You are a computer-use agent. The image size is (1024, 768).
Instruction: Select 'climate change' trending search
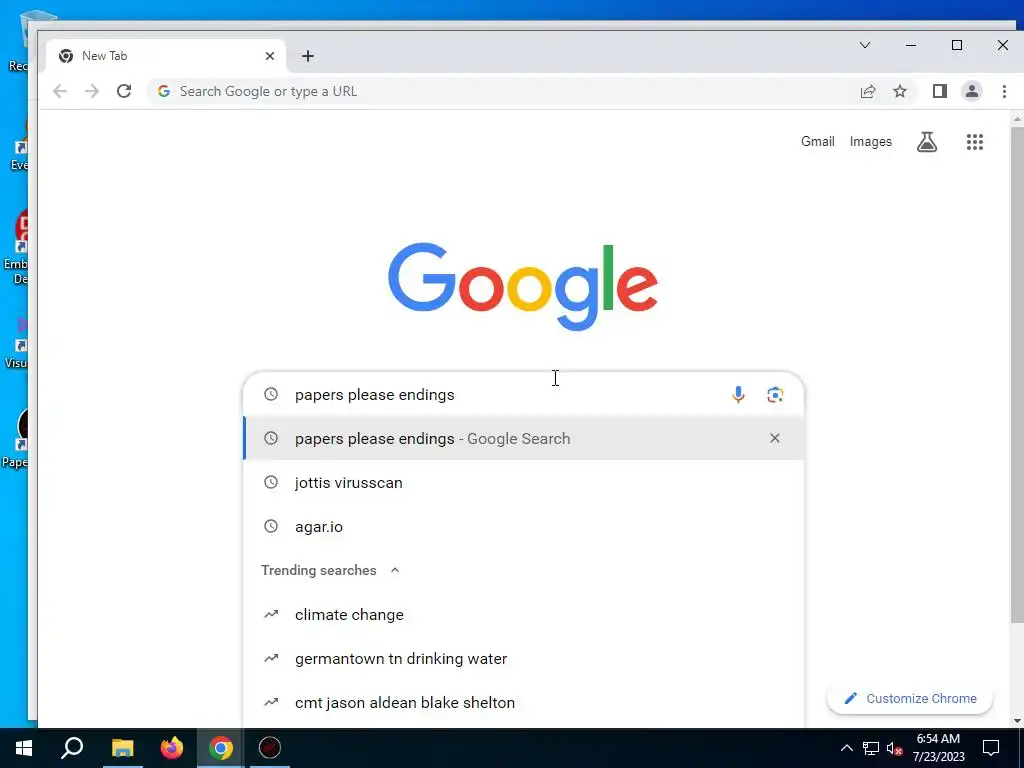click(x=524, y=615)
